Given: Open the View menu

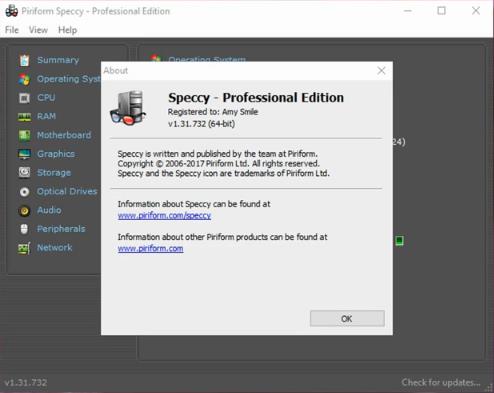Looking at the screenshot, I should 38,30.
